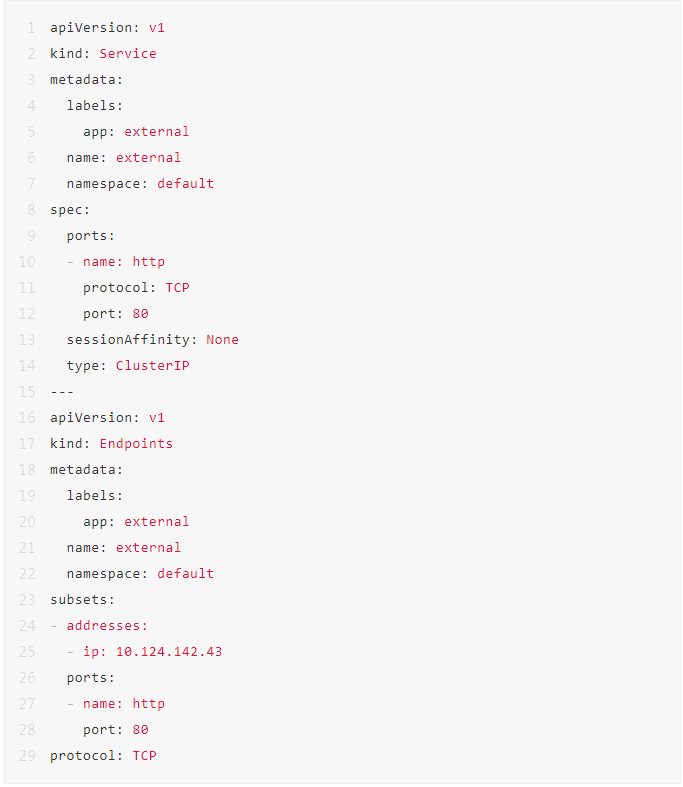This screenshot has height=787, width=683.
Task: Click the addresses: key
Action: coord(107,625)
